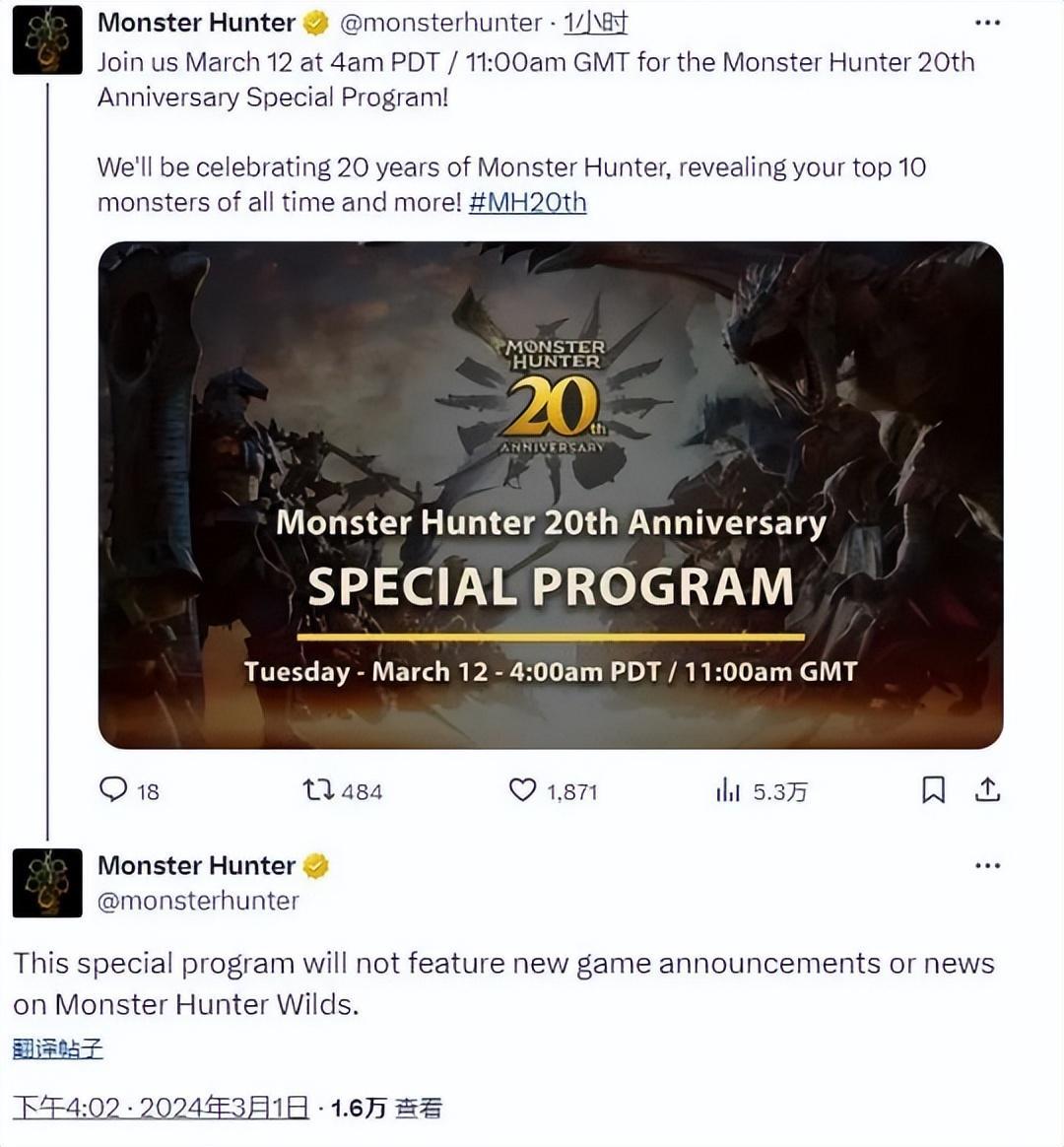The height and width of the screenshot is (1147, 1064).
Task: Open the 1 hour timestamp link
Action: click(x=595, y=24)
